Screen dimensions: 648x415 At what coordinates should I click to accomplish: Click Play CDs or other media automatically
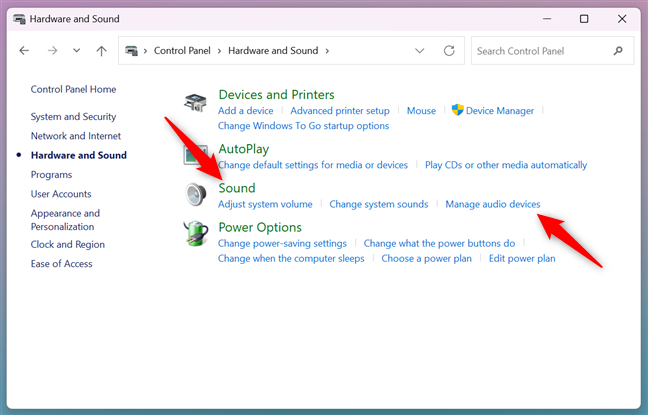[x=506, y=165]
